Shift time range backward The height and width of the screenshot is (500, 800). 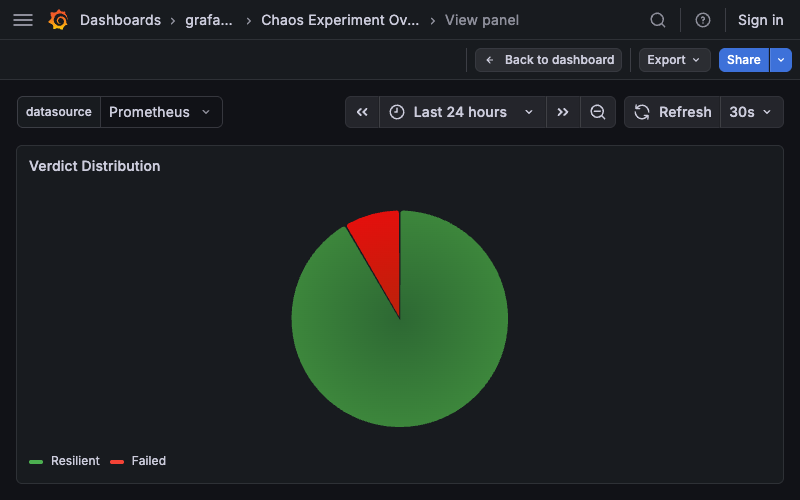(363, 112)
